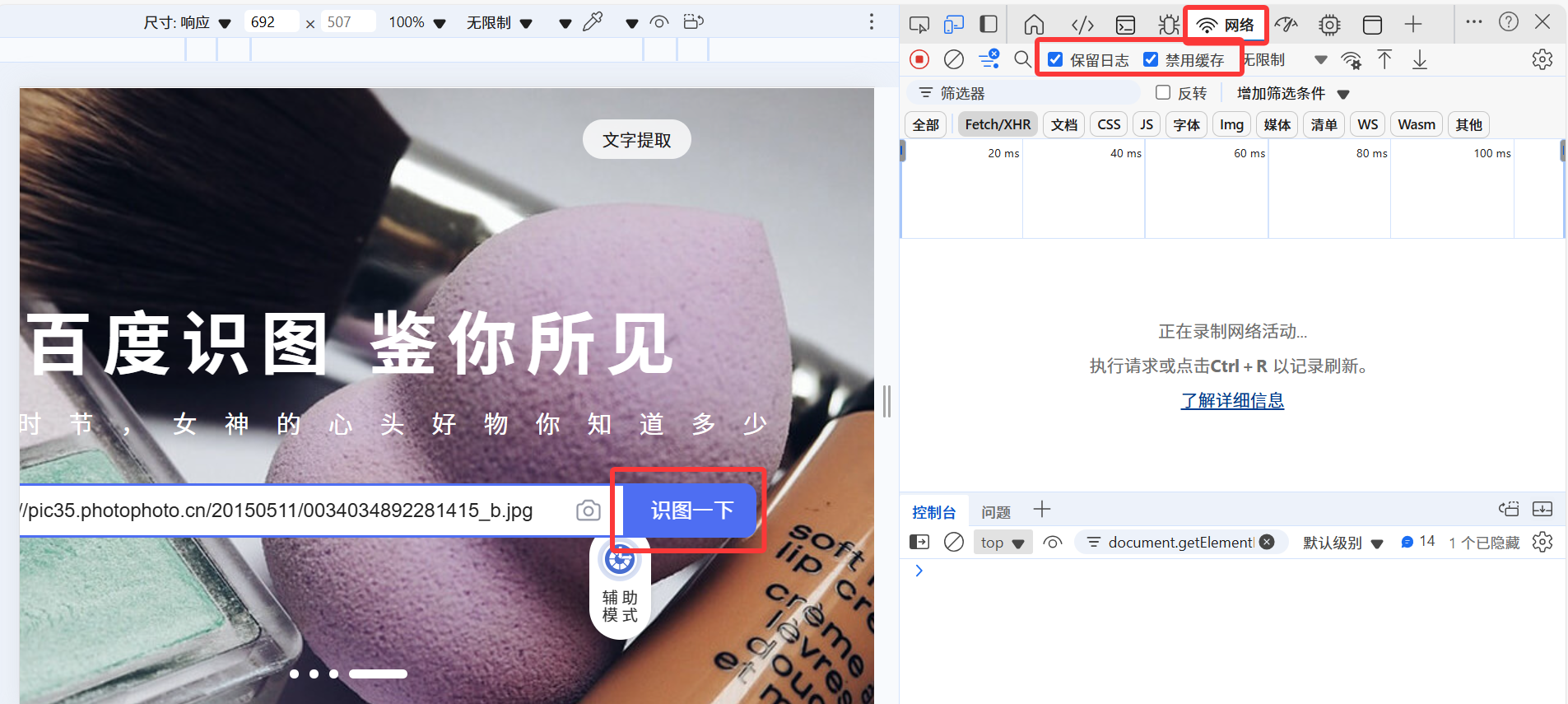Open the top context dropdown
The width and height of the screenshot is (1568, 704).
[1003, 543]
